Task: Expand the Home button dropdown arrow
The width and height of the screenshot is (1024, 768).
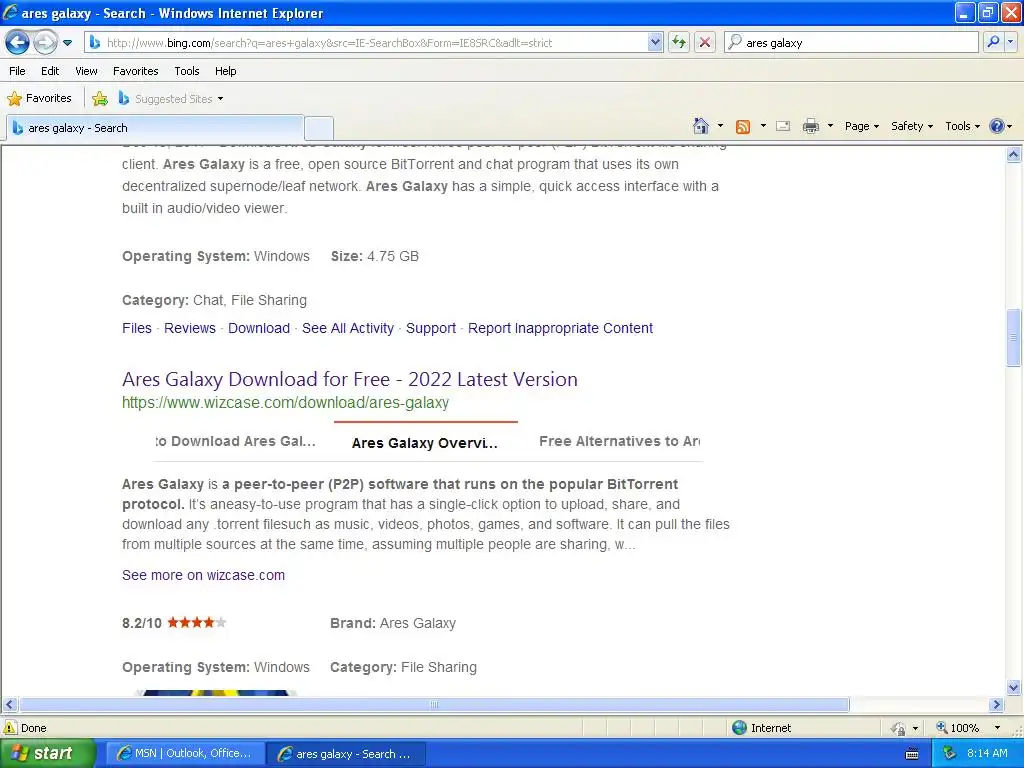Action: click(x=720, y=126)
